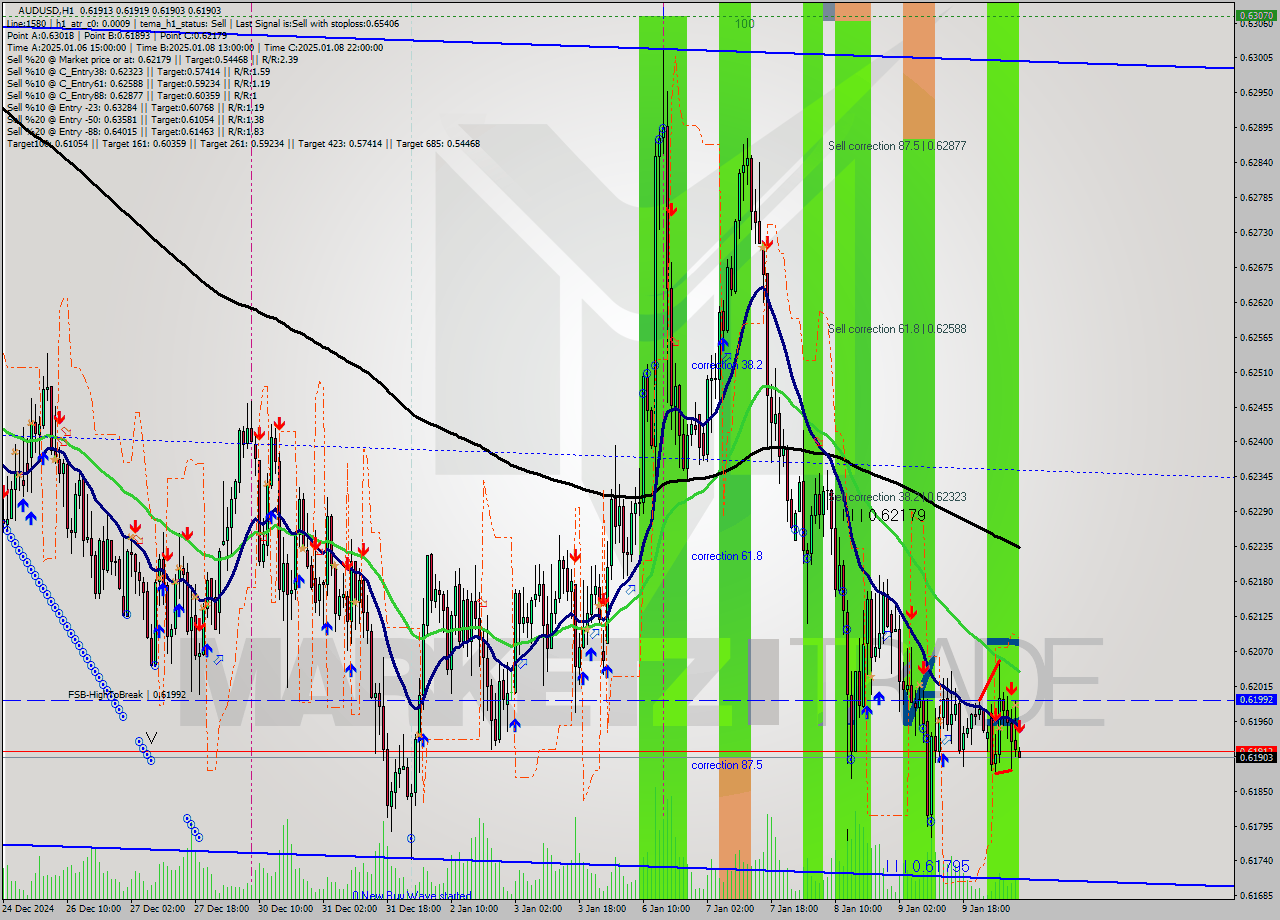Click the '27 Dec 02:00' time axis label
This screenshot has width=1280, height=920.
click(157, 910)
